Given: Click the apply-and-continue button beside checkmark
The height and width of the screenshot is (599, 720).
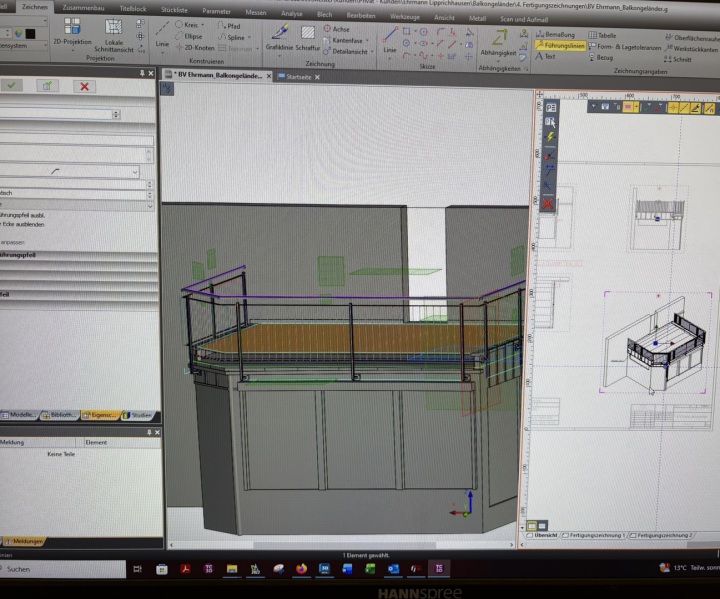Looking at the screenshot, I should (47, 86).
